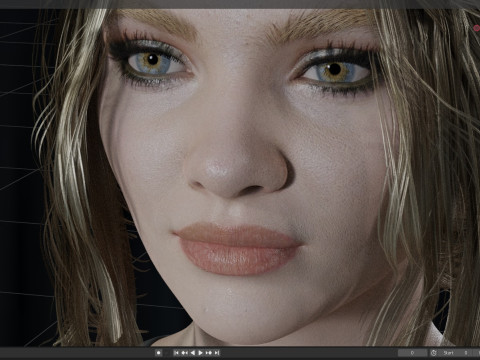Jump to the previous keyframe
Viewport: 480px width, 360px height.
[x=184, y=353]
